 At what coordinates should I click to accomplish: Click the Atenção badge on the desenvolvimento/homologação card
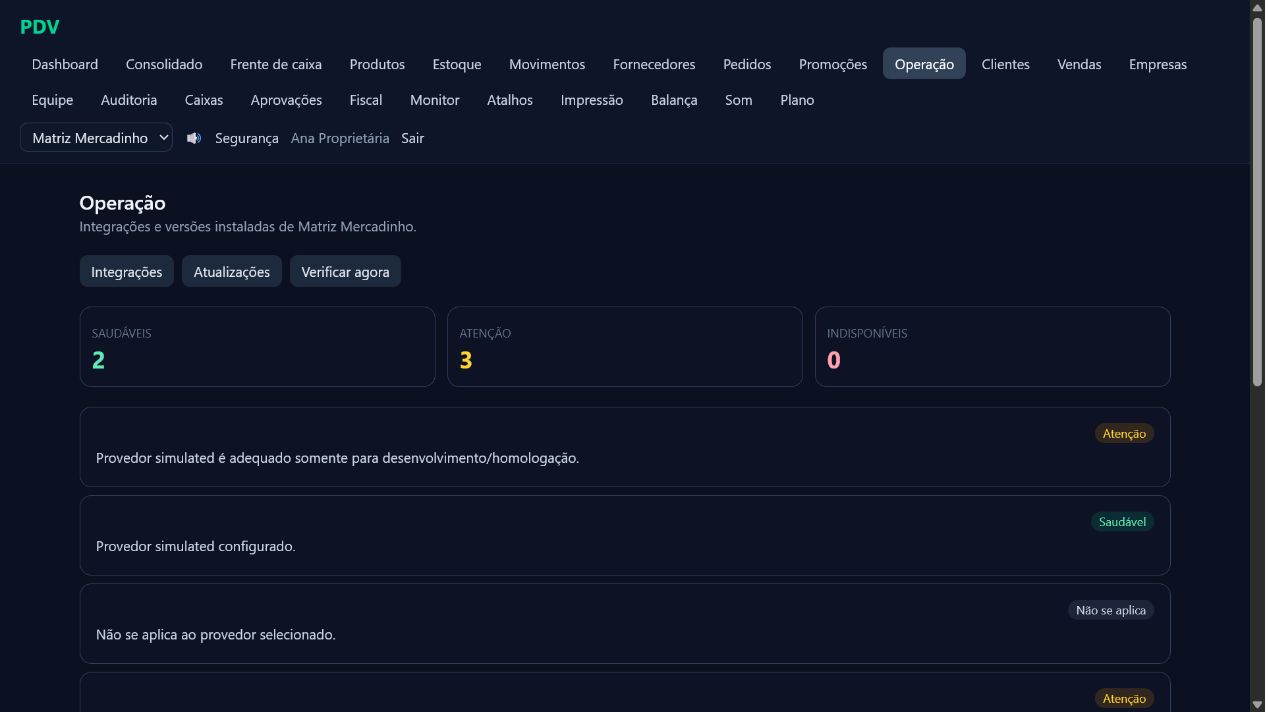(1124, 433)
